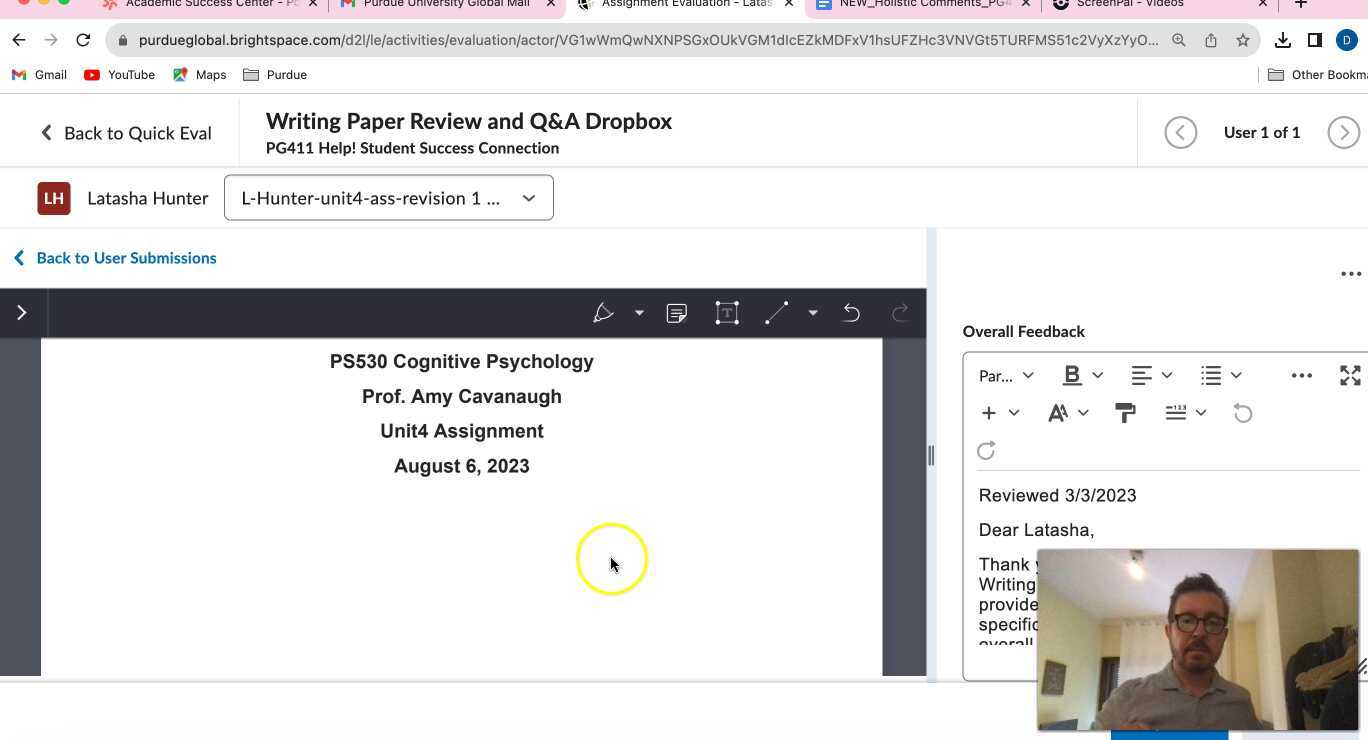Viewport: 1368px width, 740px height.
Task: Switch to Purdue University Global Mail tab
Action: click(x=445, y=4)
